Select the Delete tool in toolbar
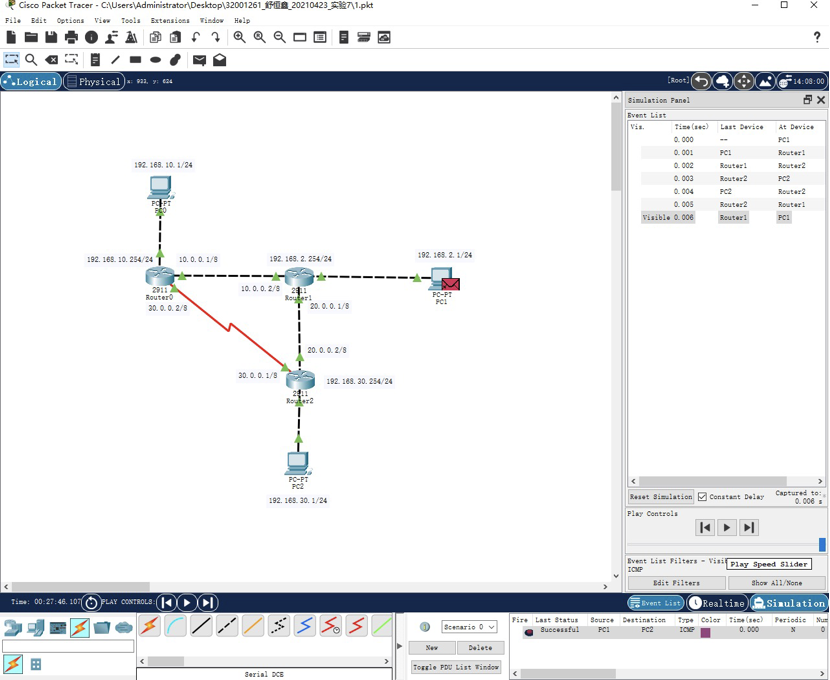The height and width of the screenshot is (680, 830). (52, 60)
